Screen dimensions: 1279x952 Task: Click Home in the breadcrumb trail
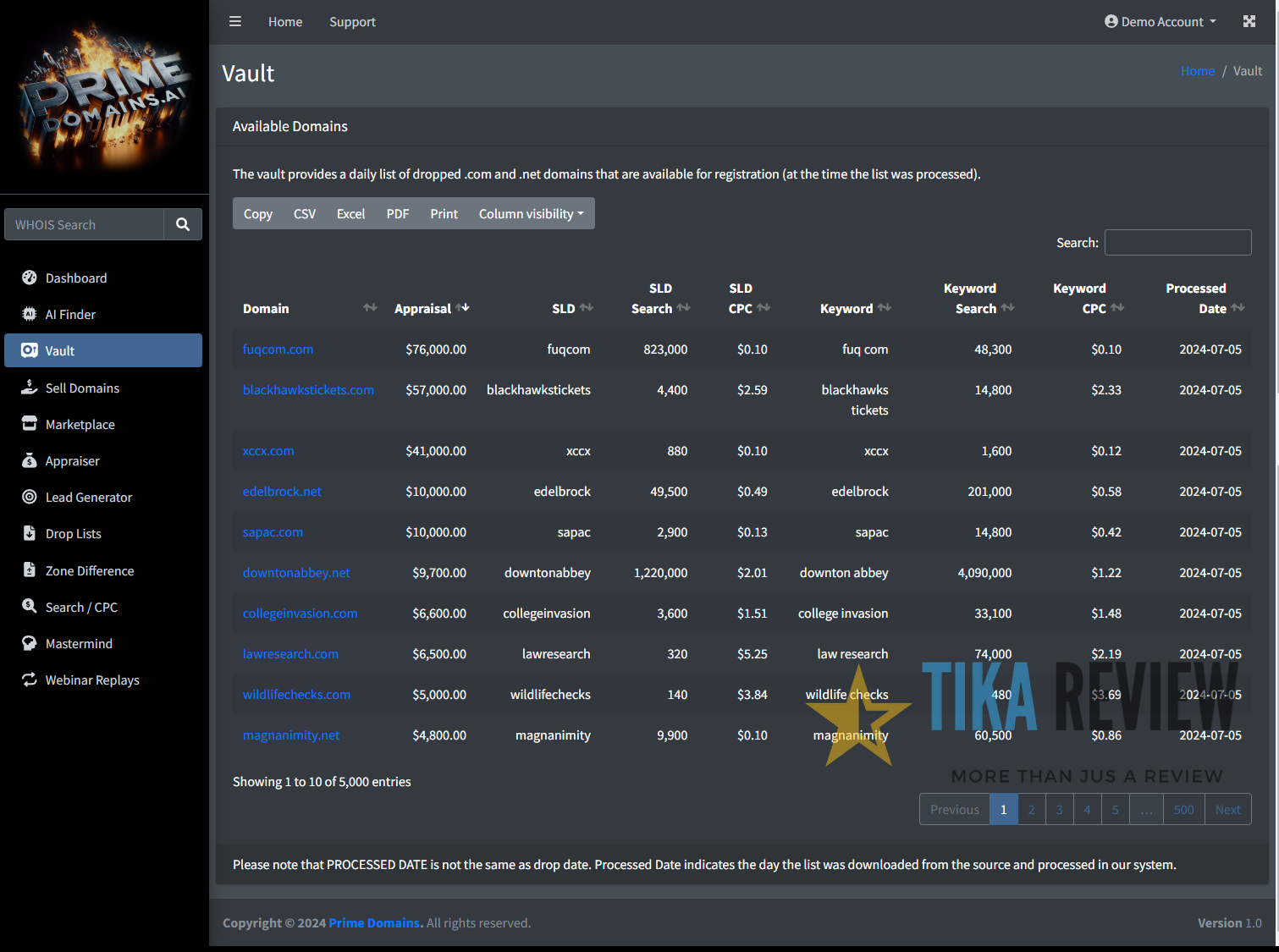[x=1198, y=71]
